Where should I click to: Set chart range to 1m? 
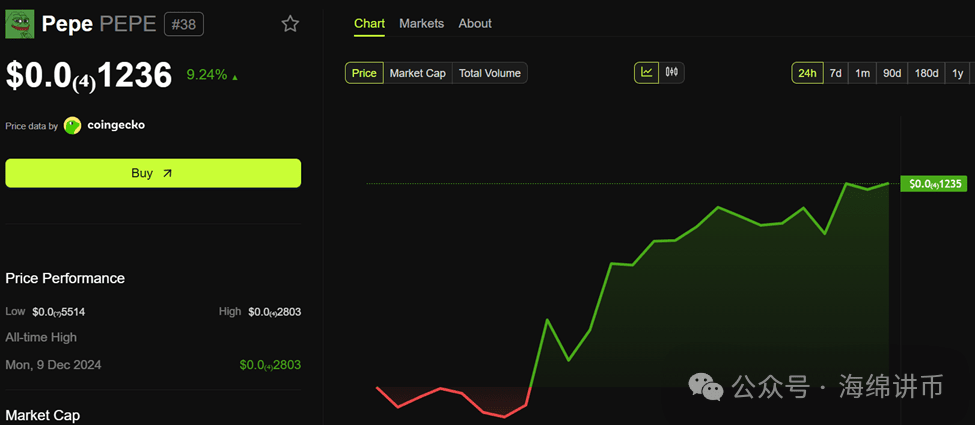[862, 73]
